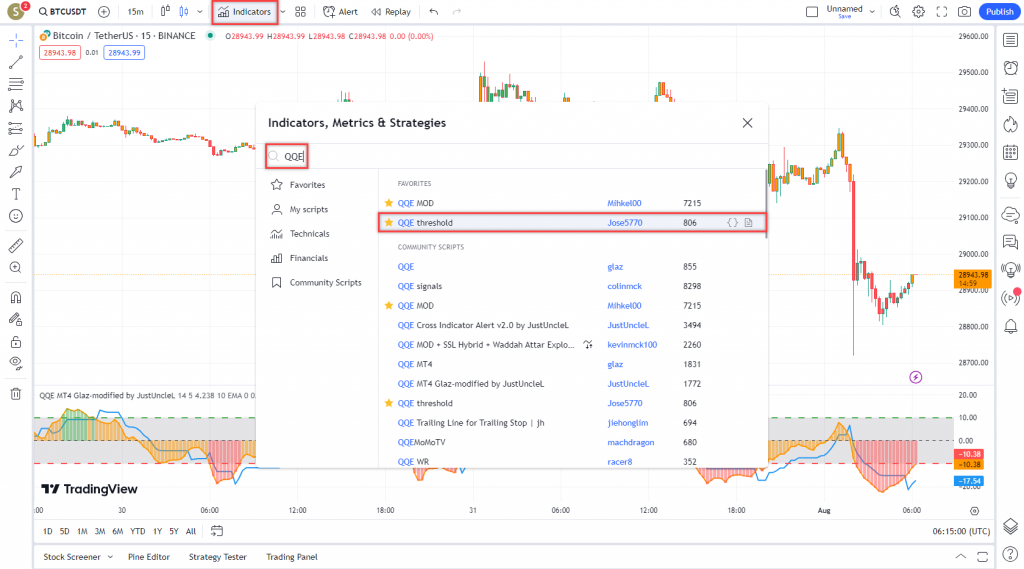Viewport: 1024px width, 569px height.
Task: Expand the Unnamed layout dropdown arrow
Action: coord(872,12)
